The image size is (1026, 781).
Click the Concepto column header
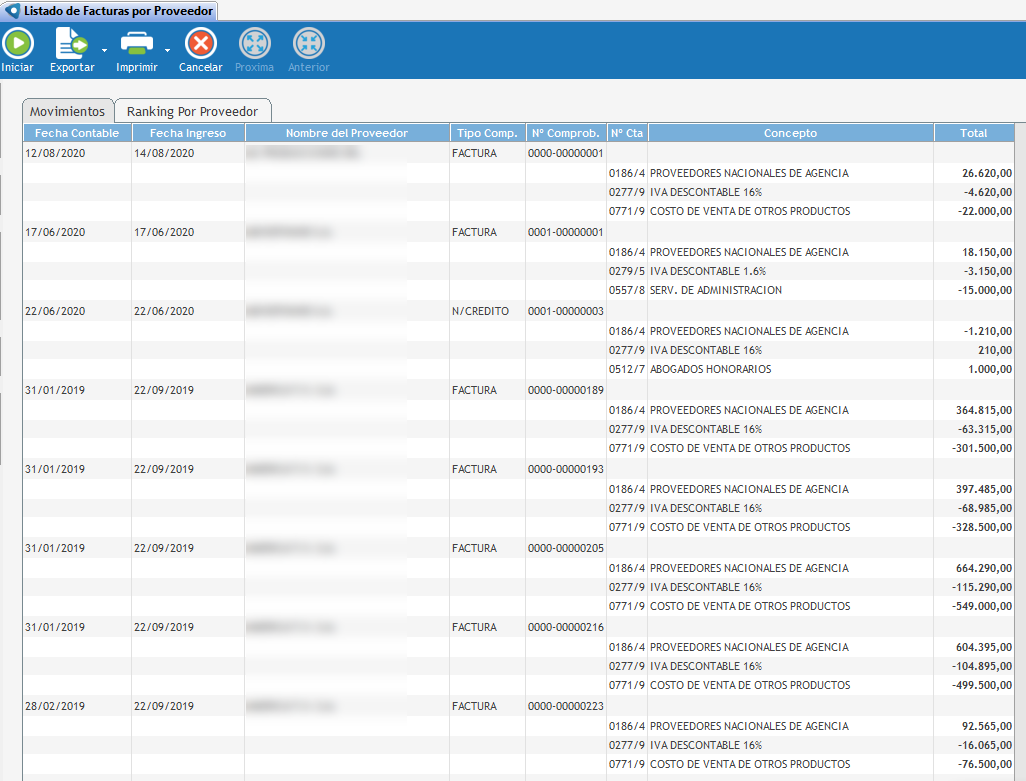pyautogui.click(x=790, y=133)
